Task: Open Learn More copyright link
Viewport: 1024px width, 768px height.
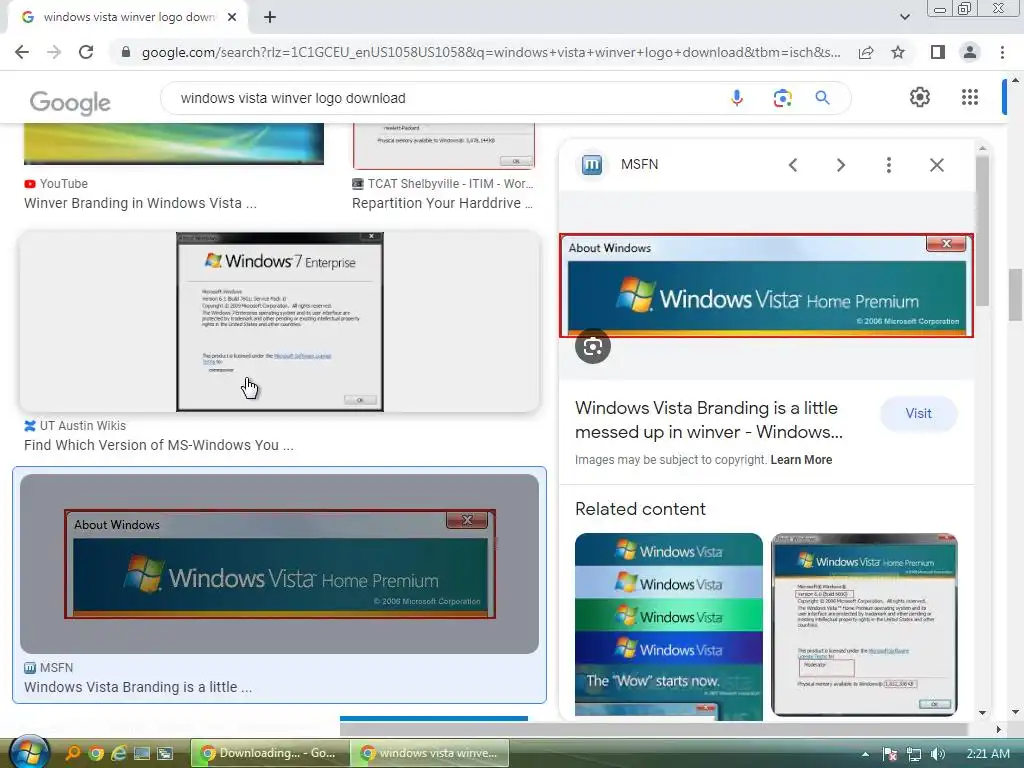Action: pos(801,460)
